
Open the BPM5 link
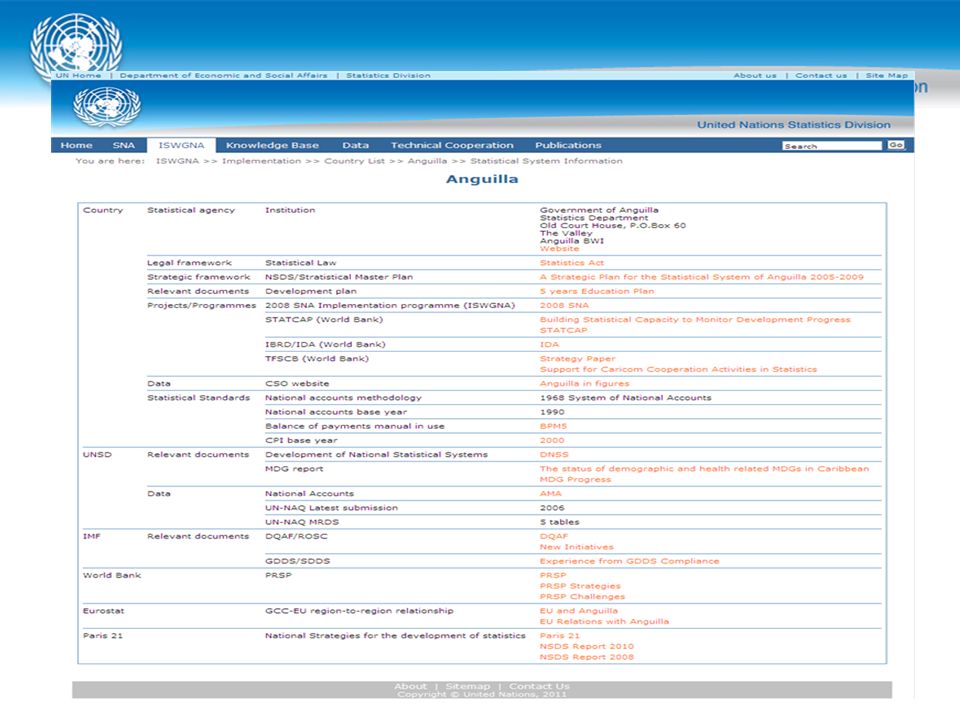point(553,426)
